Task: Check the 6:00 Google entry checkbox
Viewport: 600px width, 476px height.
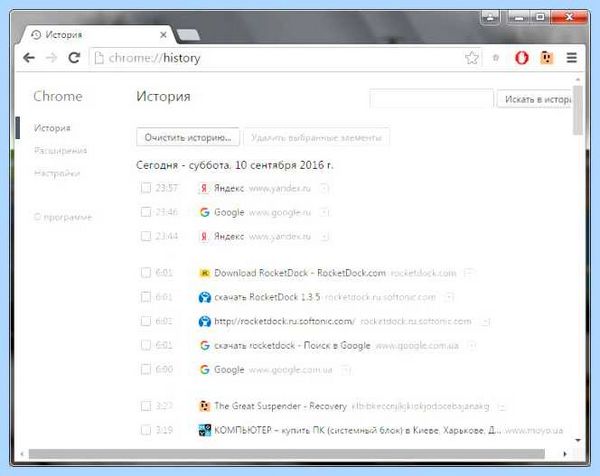Action: (146, 369)
